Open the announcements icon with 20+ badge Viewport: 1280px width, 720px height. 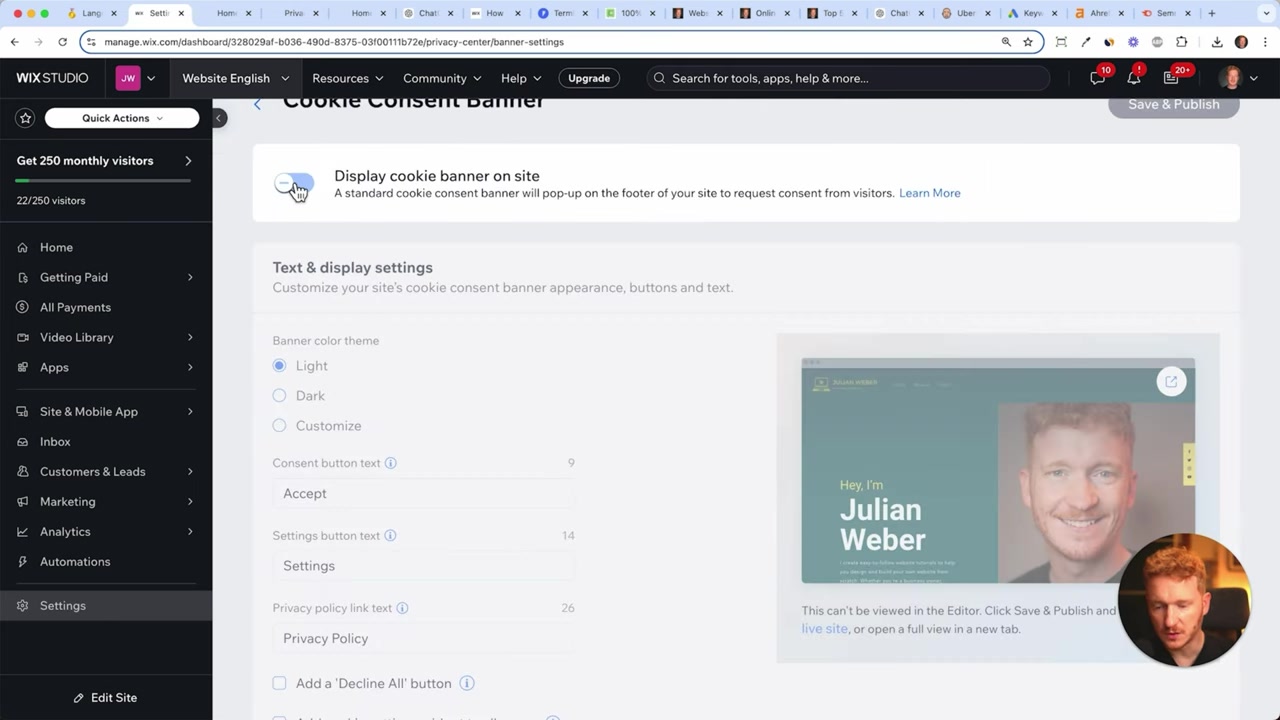pos(1172,78)
